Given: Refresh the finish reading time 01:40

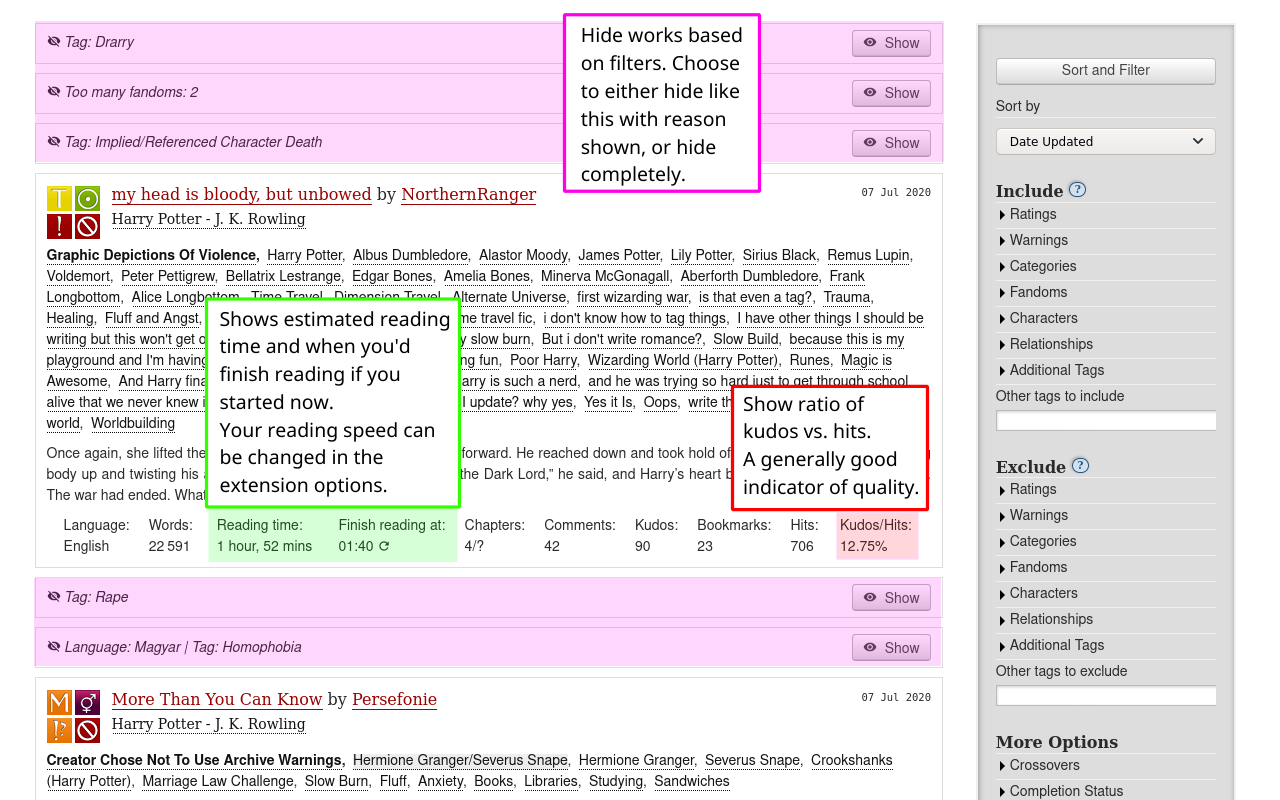Looking at the screenshot, I should click(x=384, y=546).
